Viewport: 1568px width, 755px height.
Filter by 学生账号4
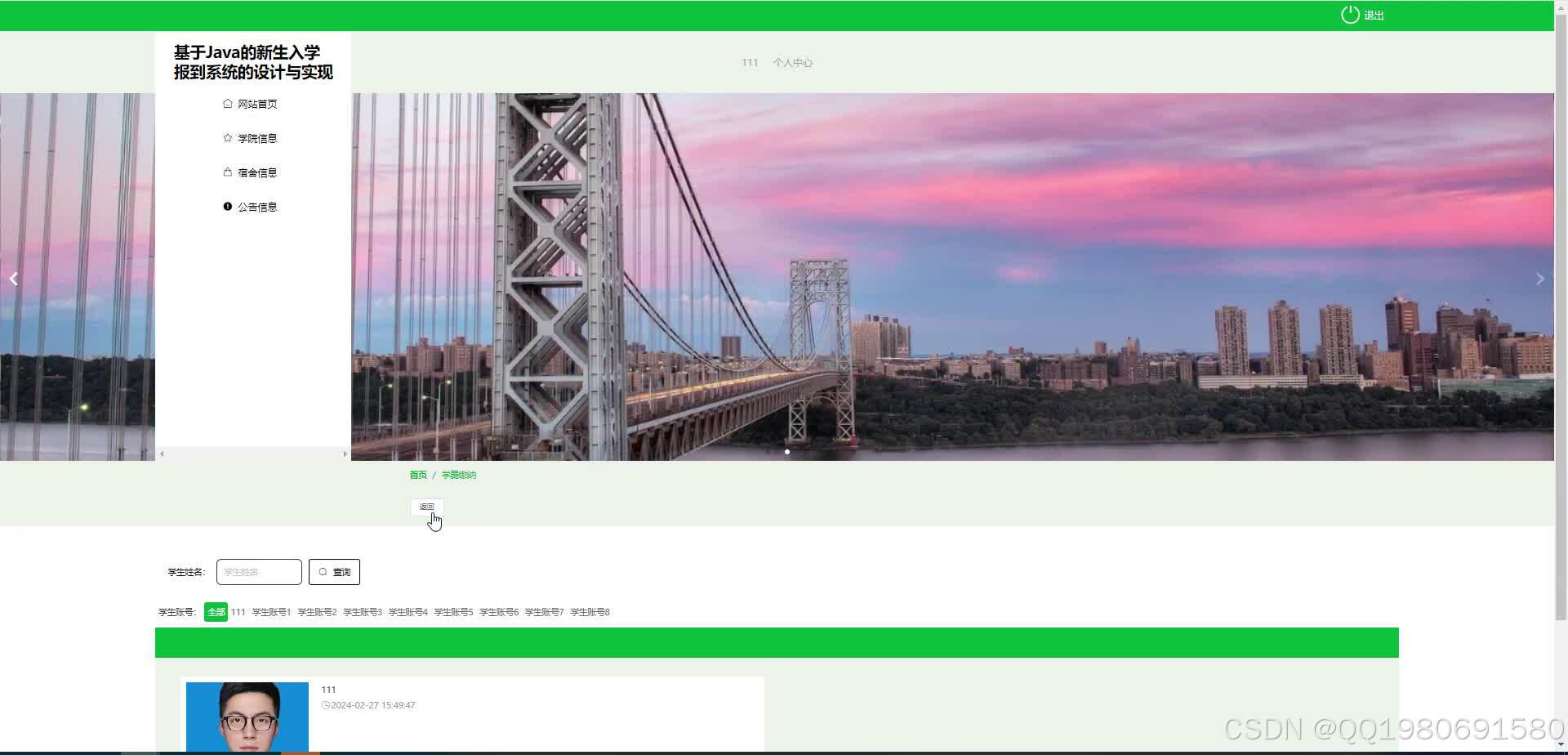pyautogui.click(x=408, y=612)
